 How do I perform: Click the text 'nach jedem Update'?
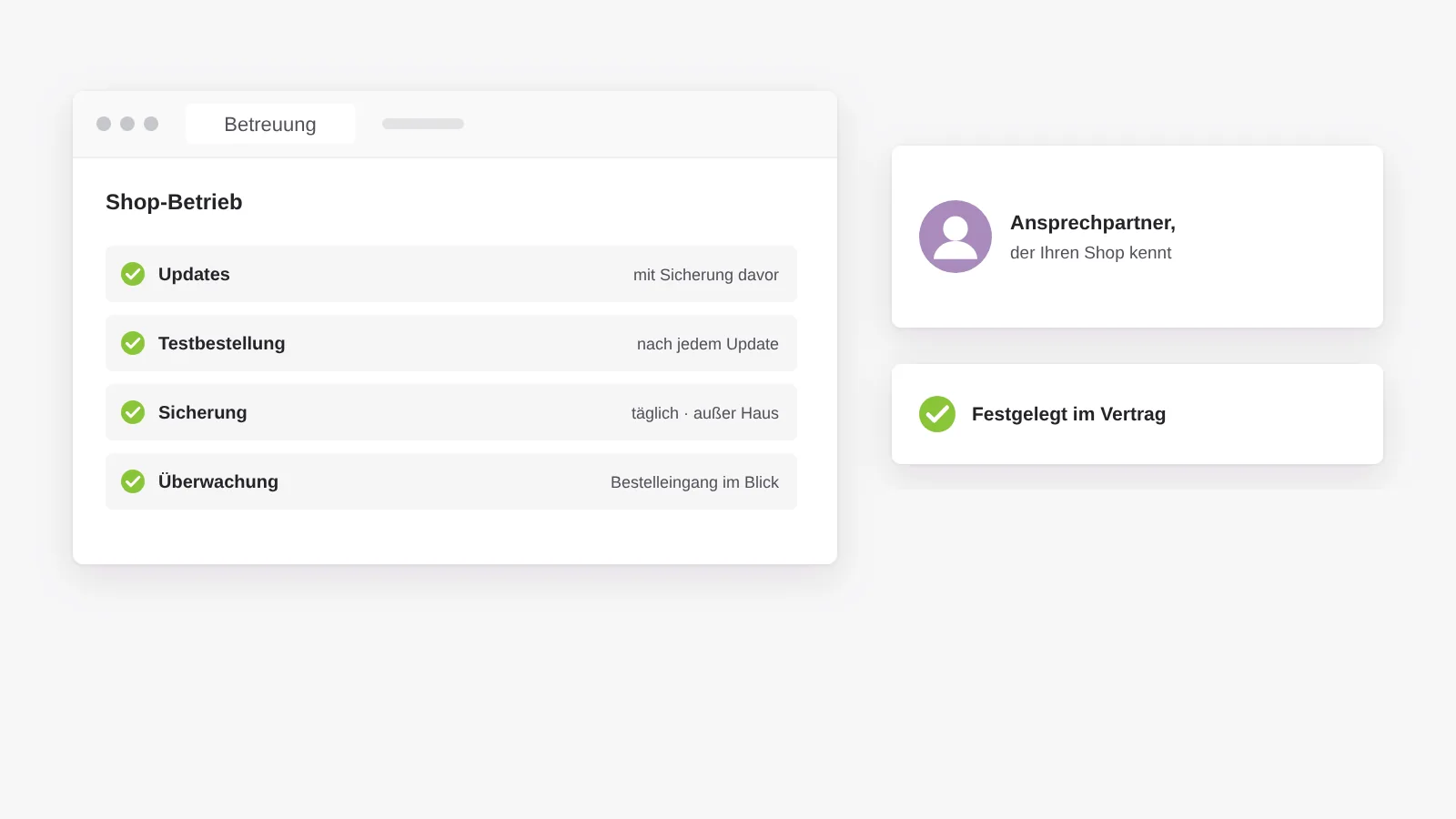pyautogui.click(x=708, y=344)
